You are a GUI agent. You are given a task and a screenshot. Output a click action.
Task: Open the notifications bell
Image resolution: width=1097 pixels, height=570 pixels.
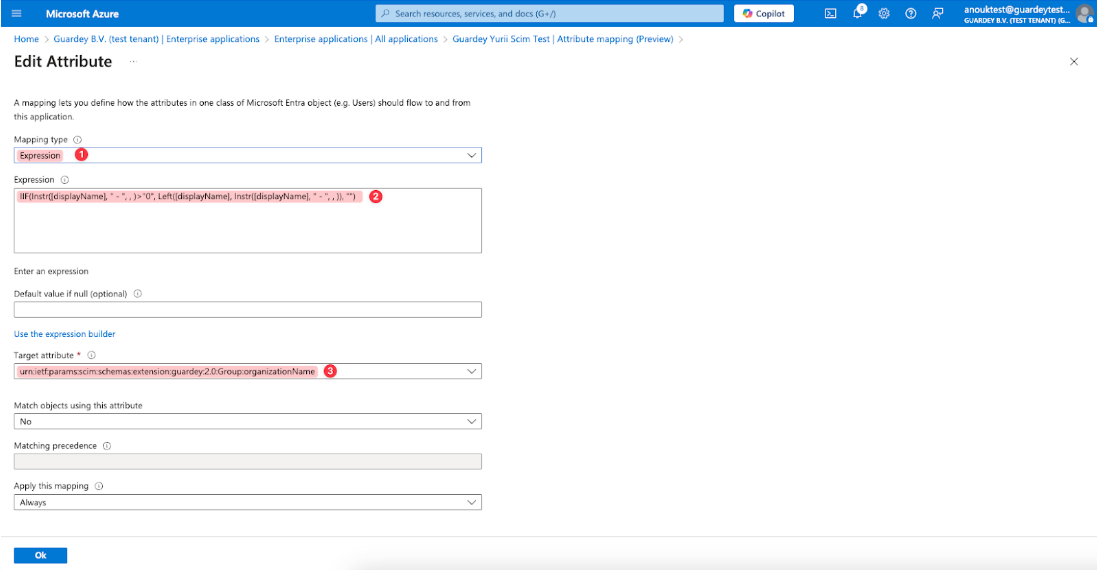click(857, 13)
